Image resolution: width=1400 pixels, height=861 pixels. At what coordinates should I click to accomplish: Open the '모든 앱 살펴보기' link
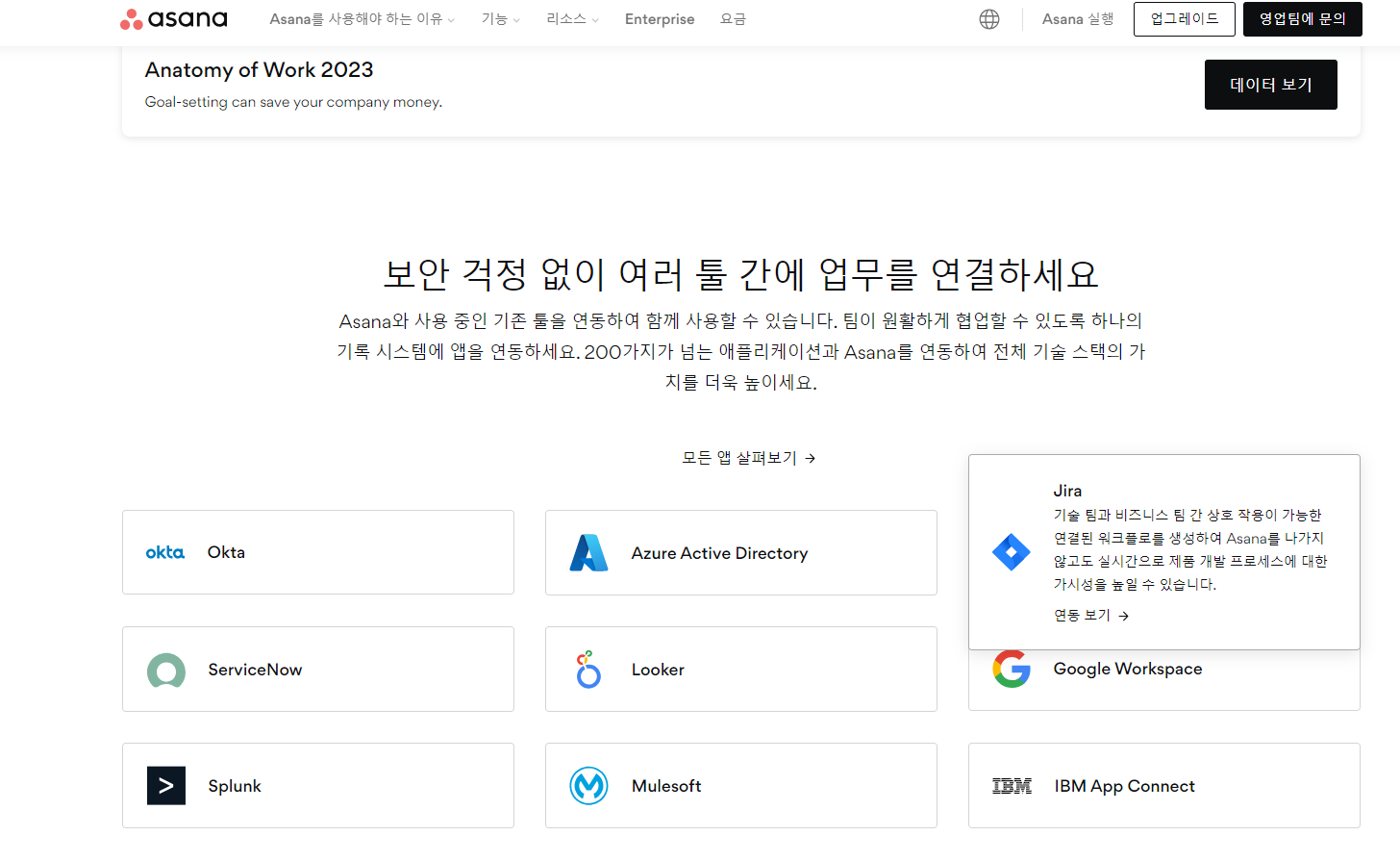point(749,458)
